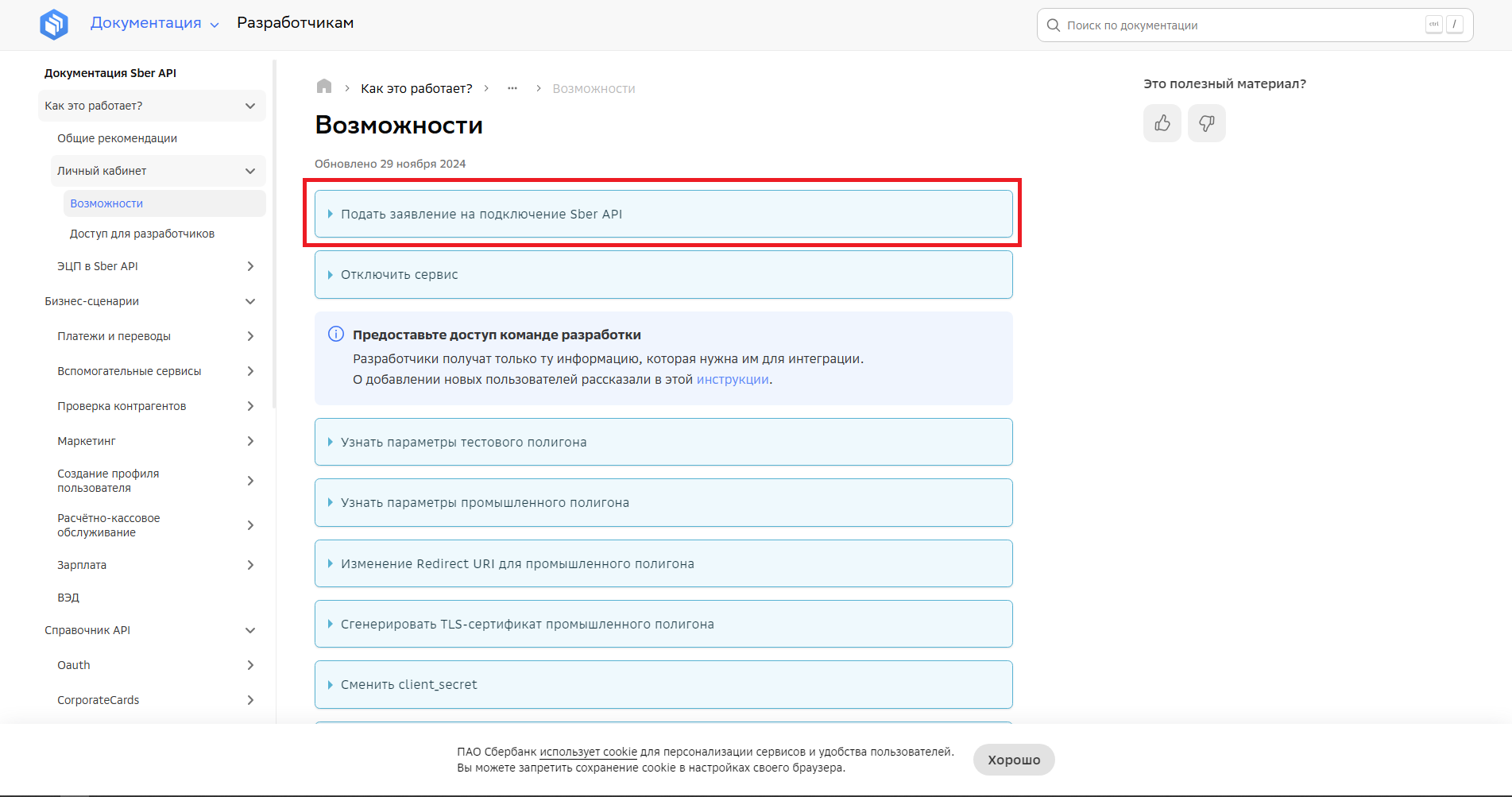
Task: Expand Проверка контрагентов chevron
Action: 250,406
